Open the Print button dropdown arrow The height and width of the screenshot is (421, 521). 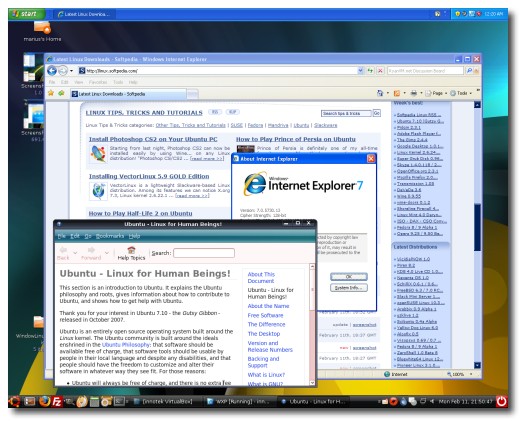(x=421, y=93)
